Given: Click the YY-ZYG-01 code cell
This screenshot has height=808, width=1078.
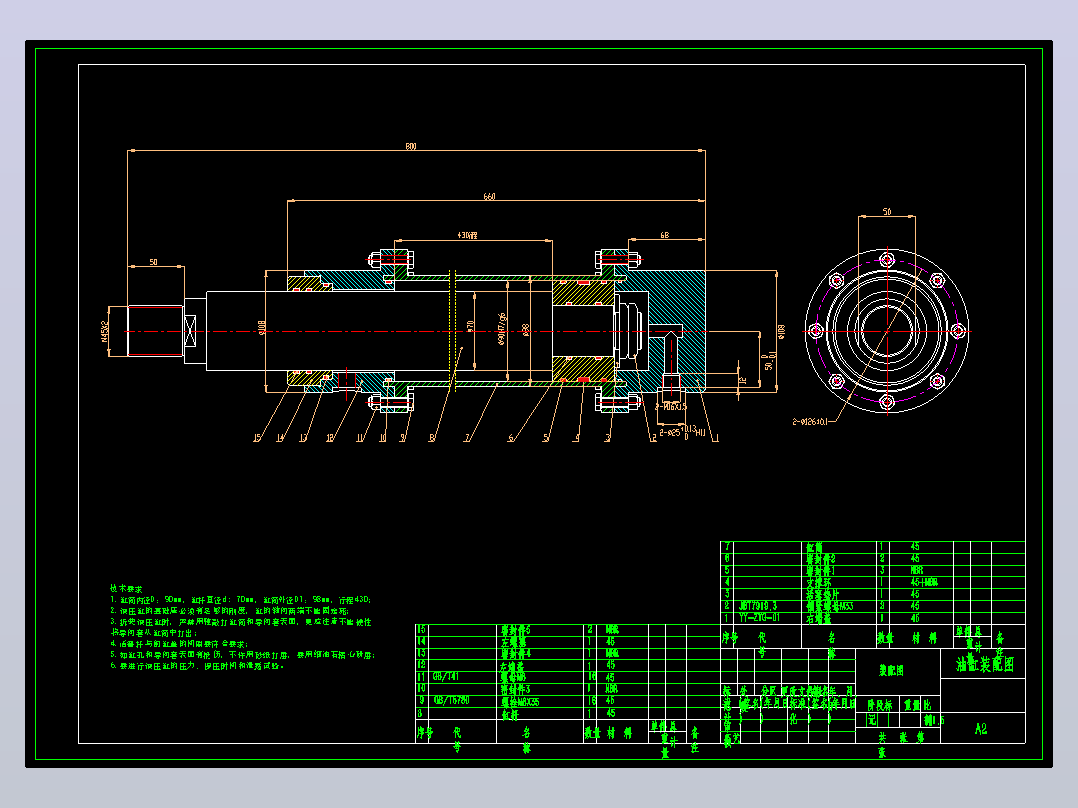Looking at the screenshot, I should click(x=760, y=618).
